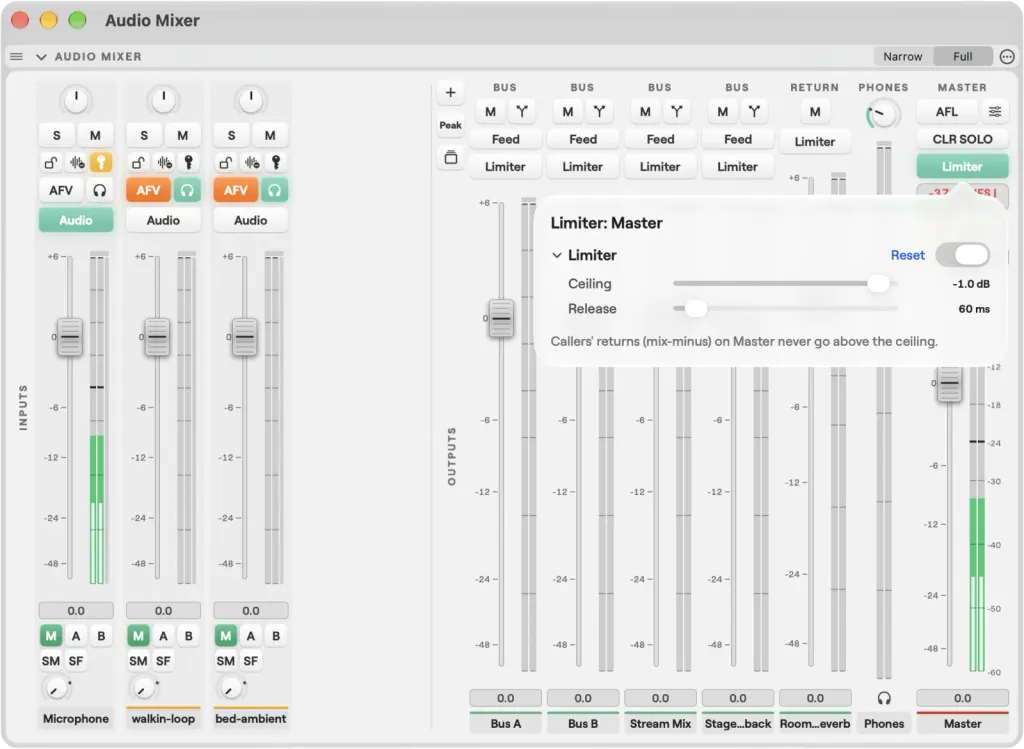This screenshot has width=1024, height=749.
Task: Toggle green headphones on bed-ambient channel
Action: [274, 190]
